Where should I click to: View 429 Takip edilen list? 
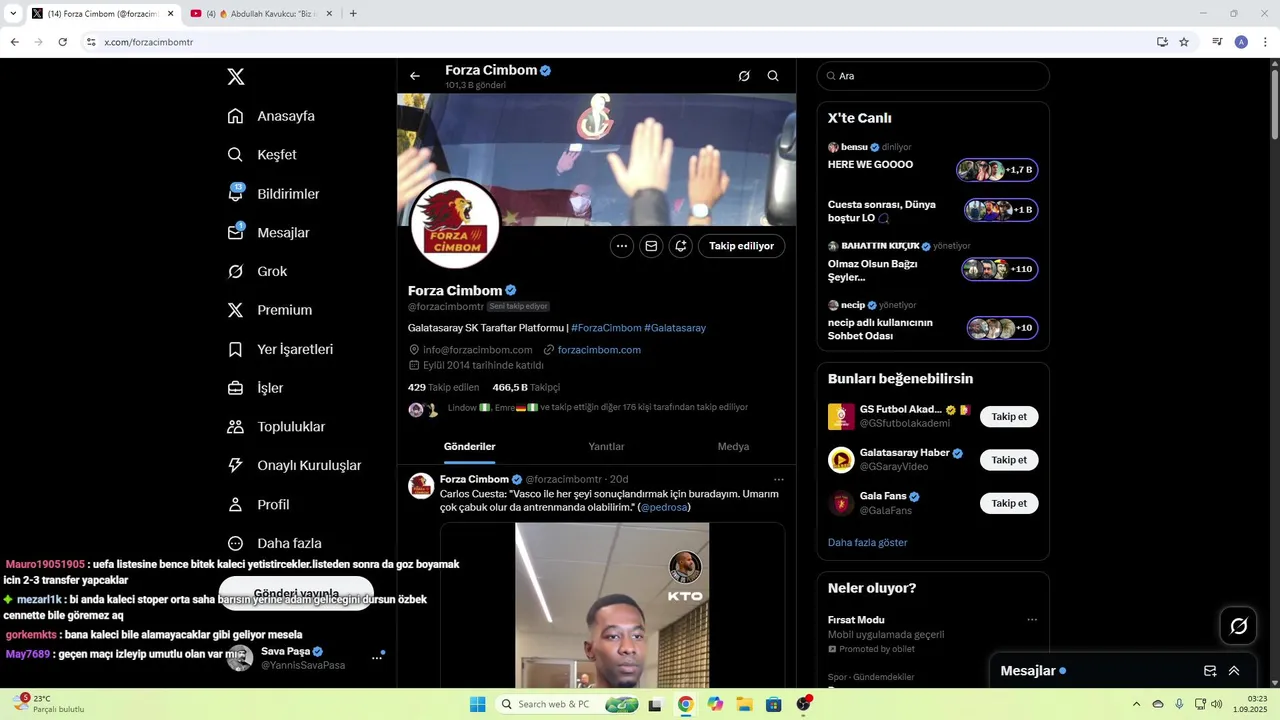[x=443, y=387]
